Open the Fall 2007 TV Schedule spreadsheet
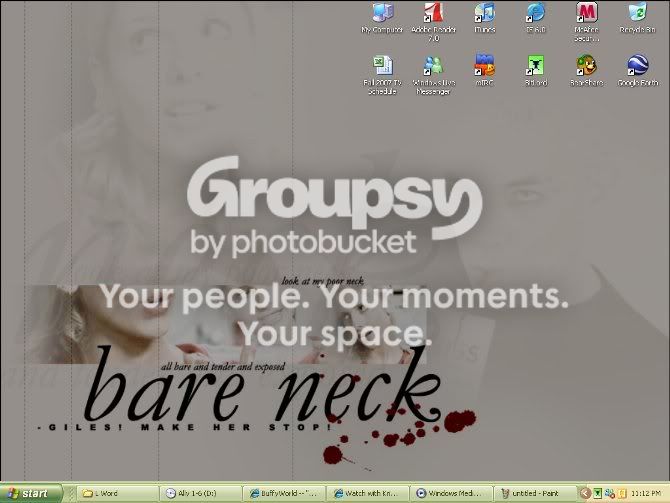 pos(382,75)
